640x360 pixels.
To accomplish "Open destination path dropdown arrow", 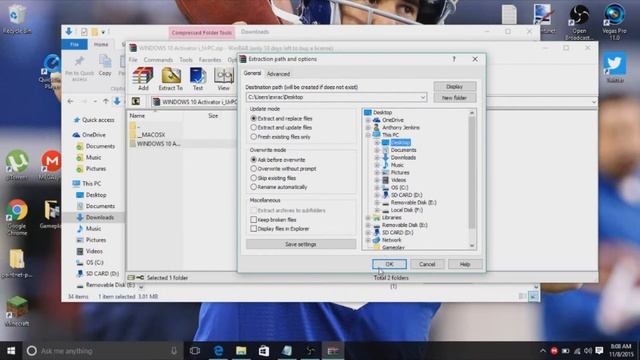I will [423, 97].
